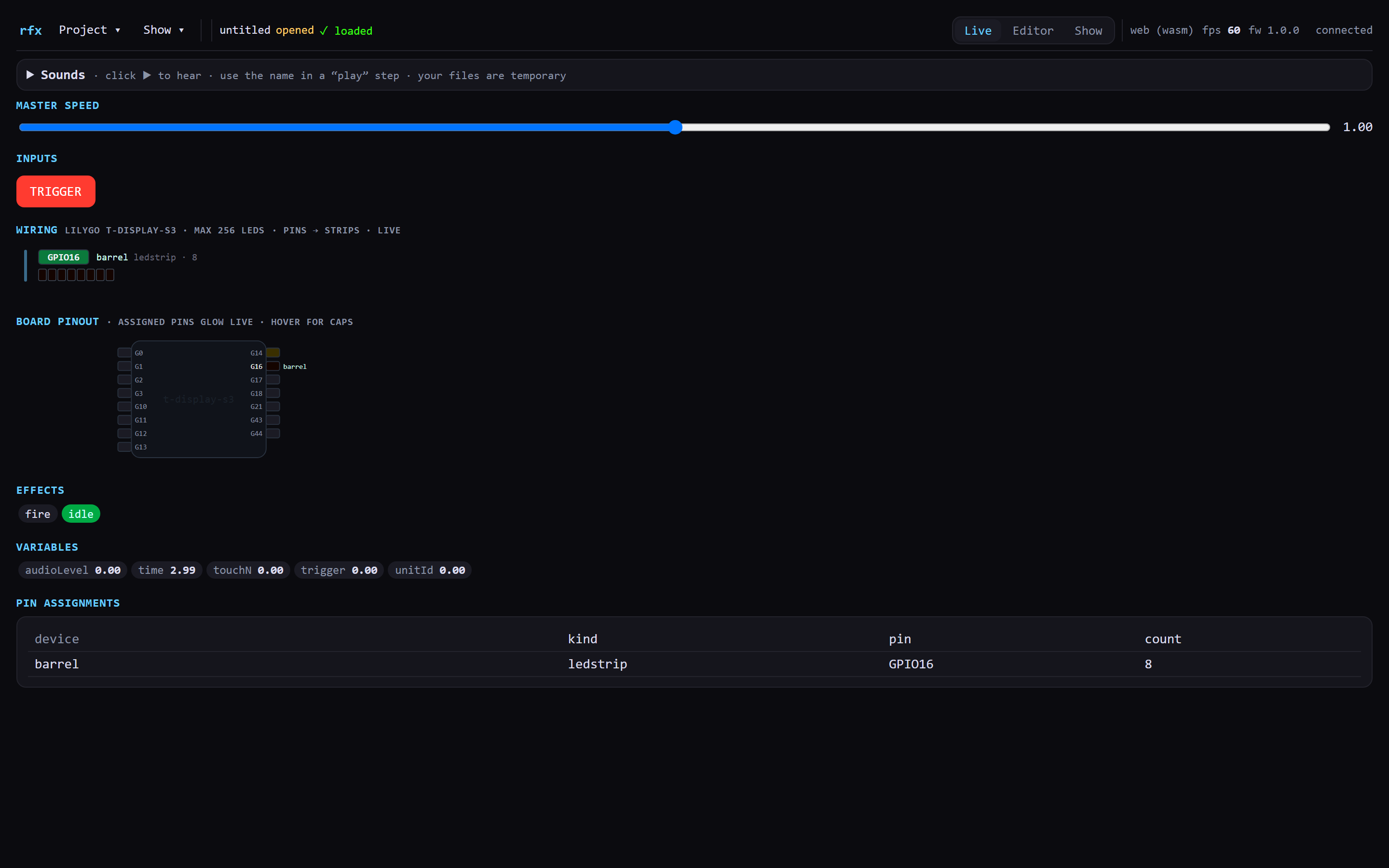Click the G17 pin pad

tap(273, 380)
